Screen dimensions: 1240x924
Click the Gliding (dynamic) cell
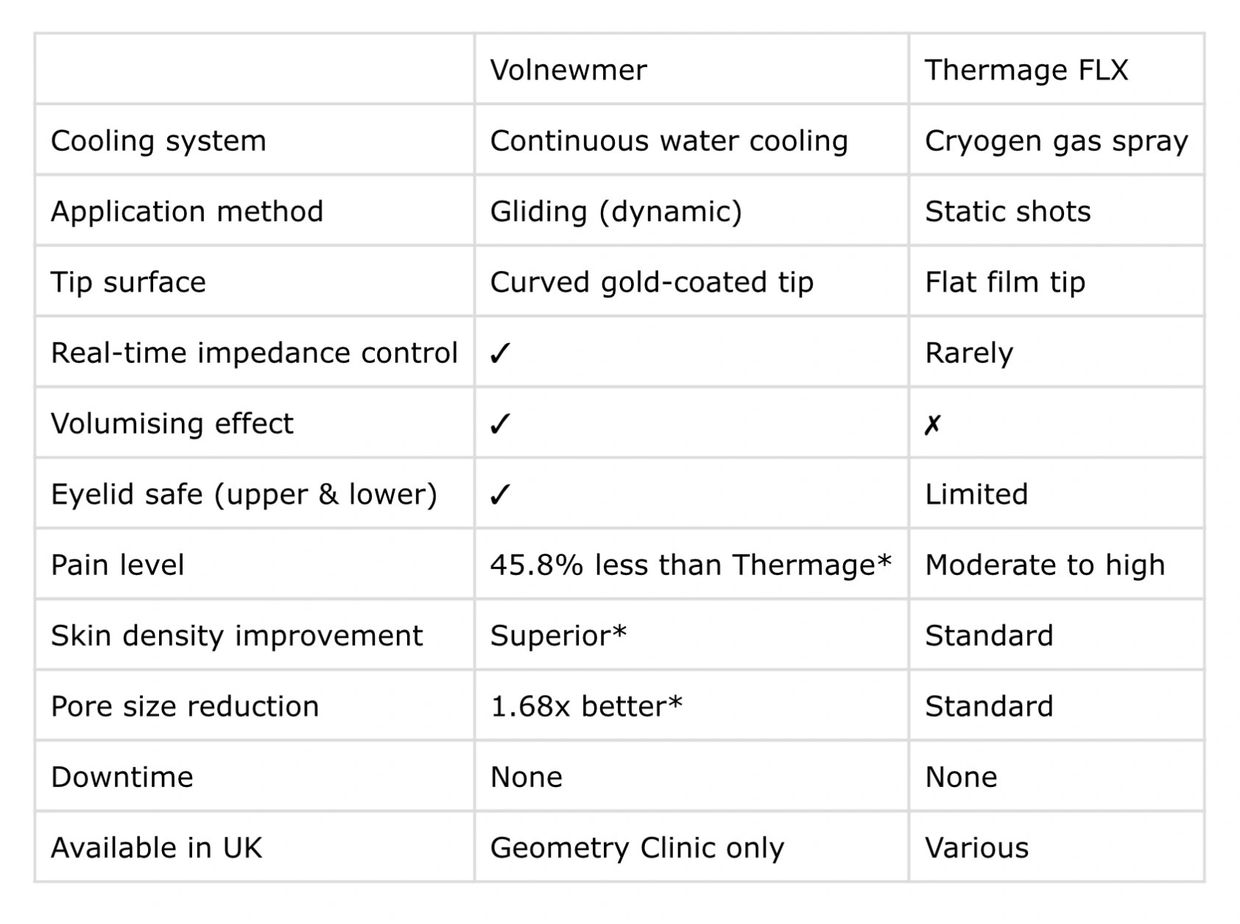615,212
